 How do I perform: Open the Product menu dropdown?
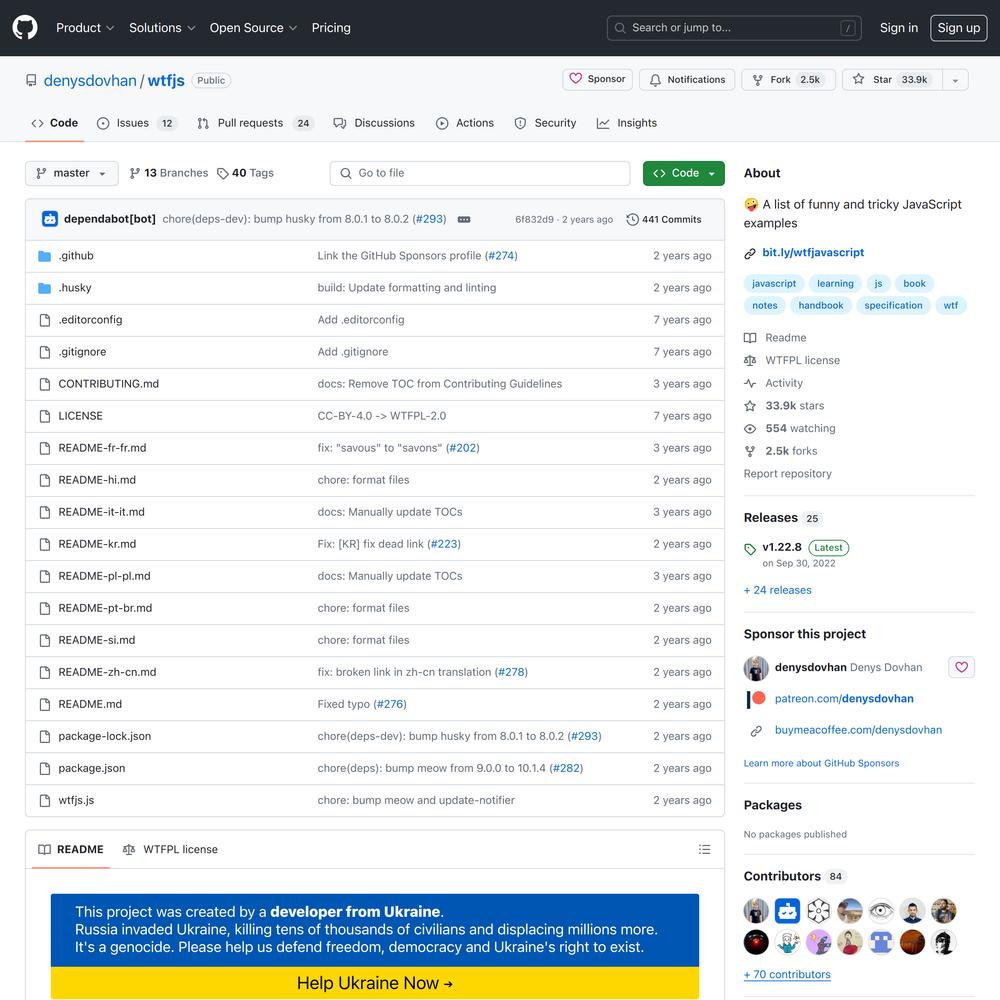85,28
